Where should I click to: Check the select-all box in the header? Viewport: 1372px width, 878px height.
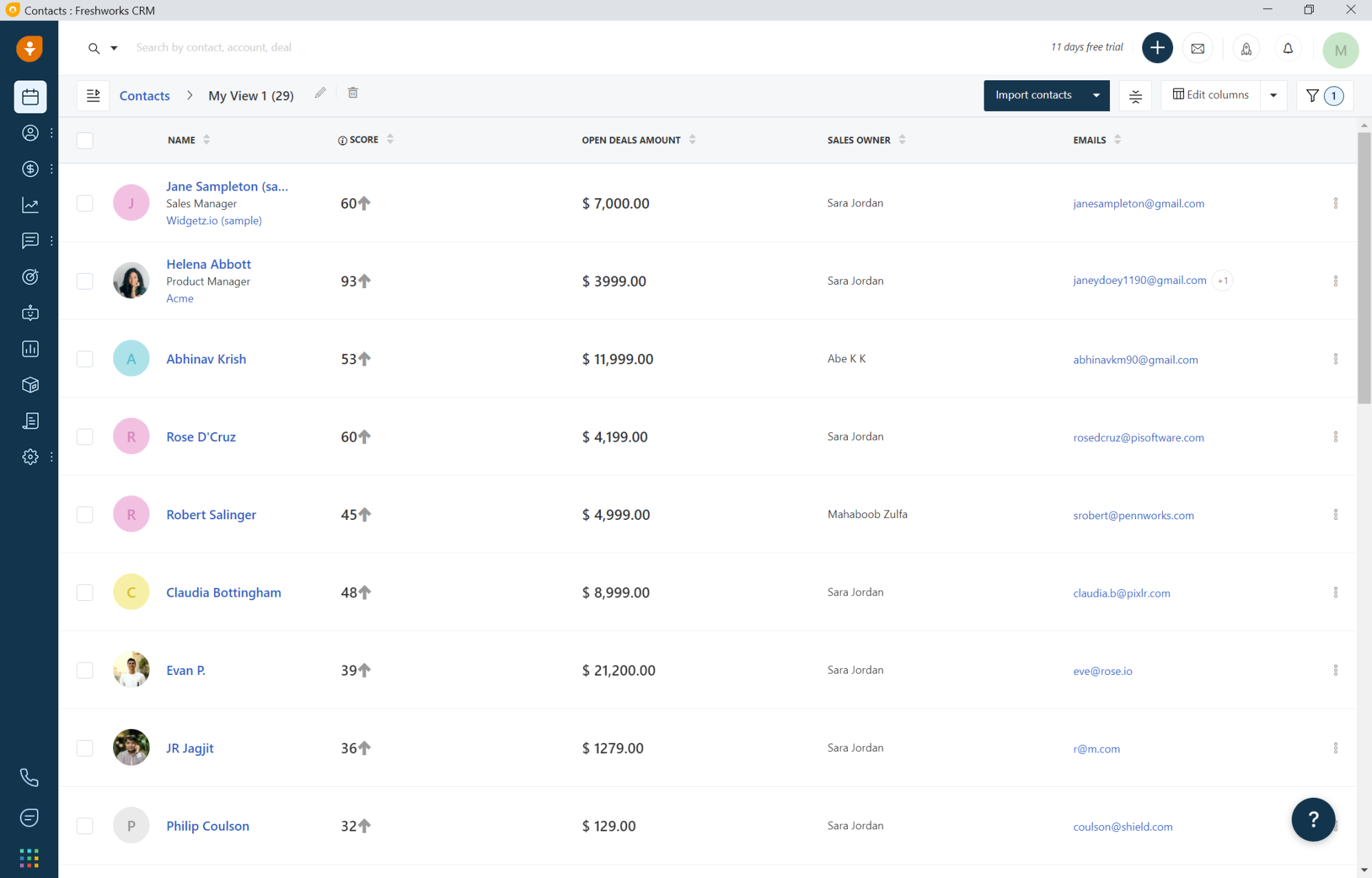pos(84,140)
